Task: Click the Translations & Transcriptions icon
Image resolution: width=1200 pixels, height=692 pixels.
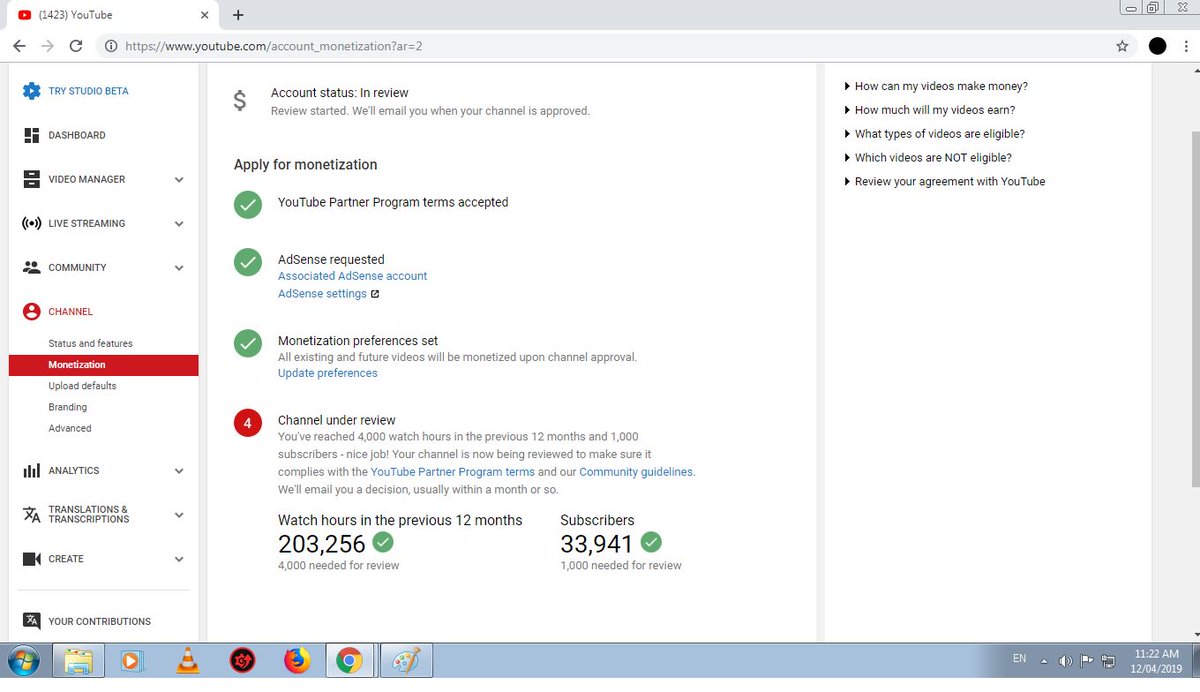Action: [31, 514]
